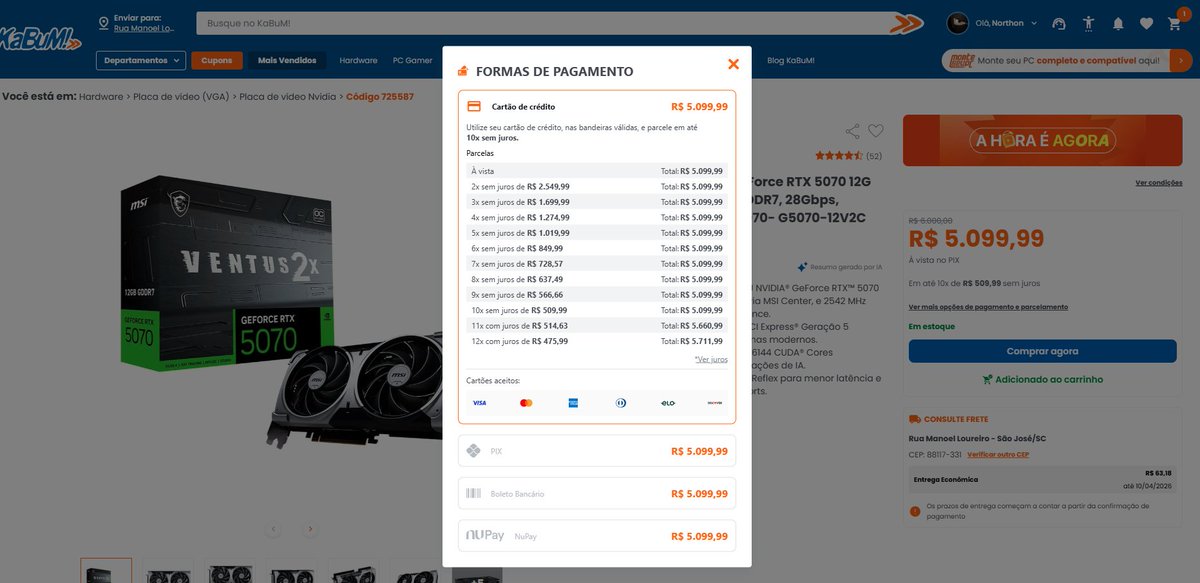Image resolution: width=1200 pixels, height=583 pixels.
Task: Click Adicionado ao carrinho
Action: click(1042, 379)
